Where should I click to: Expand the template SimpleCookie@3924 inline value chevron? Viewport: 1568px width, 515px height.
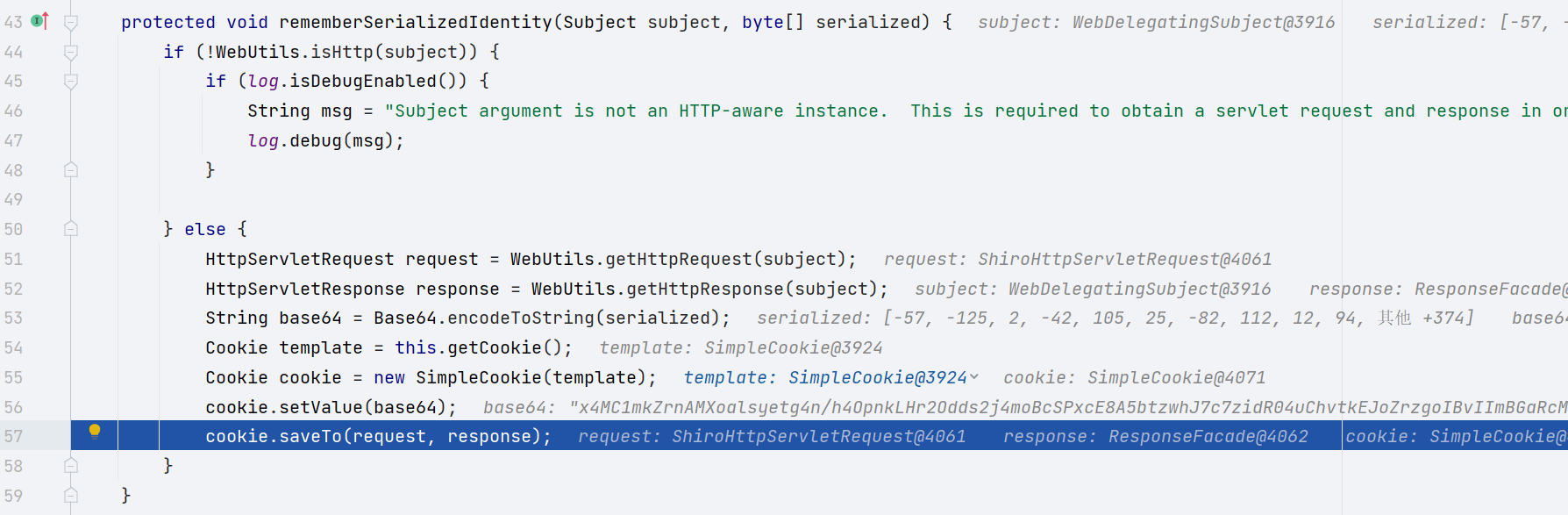[973, 377]
